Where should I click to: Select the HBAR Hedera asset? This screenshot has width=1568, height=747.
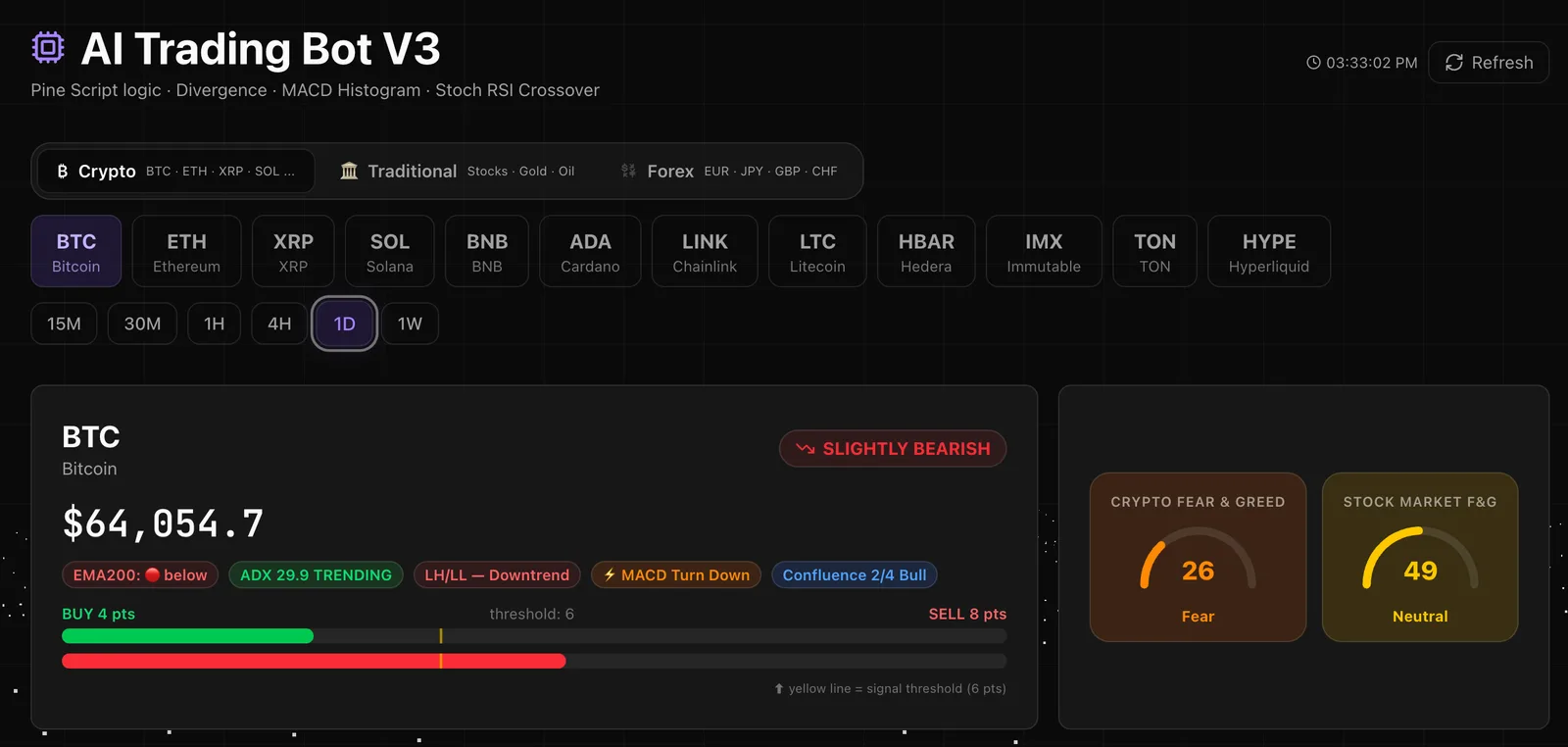pyautogui.click(x=926, y=251)
